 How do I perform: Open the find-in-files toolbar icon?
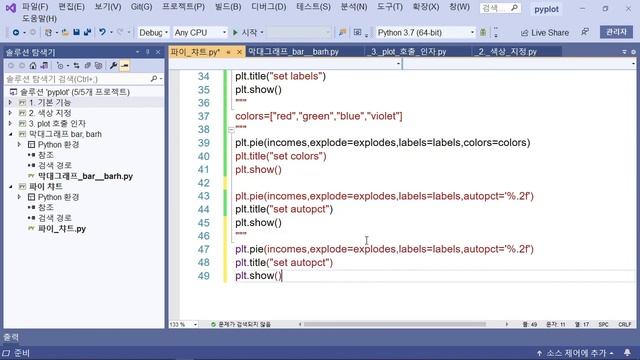pos(342,32)
